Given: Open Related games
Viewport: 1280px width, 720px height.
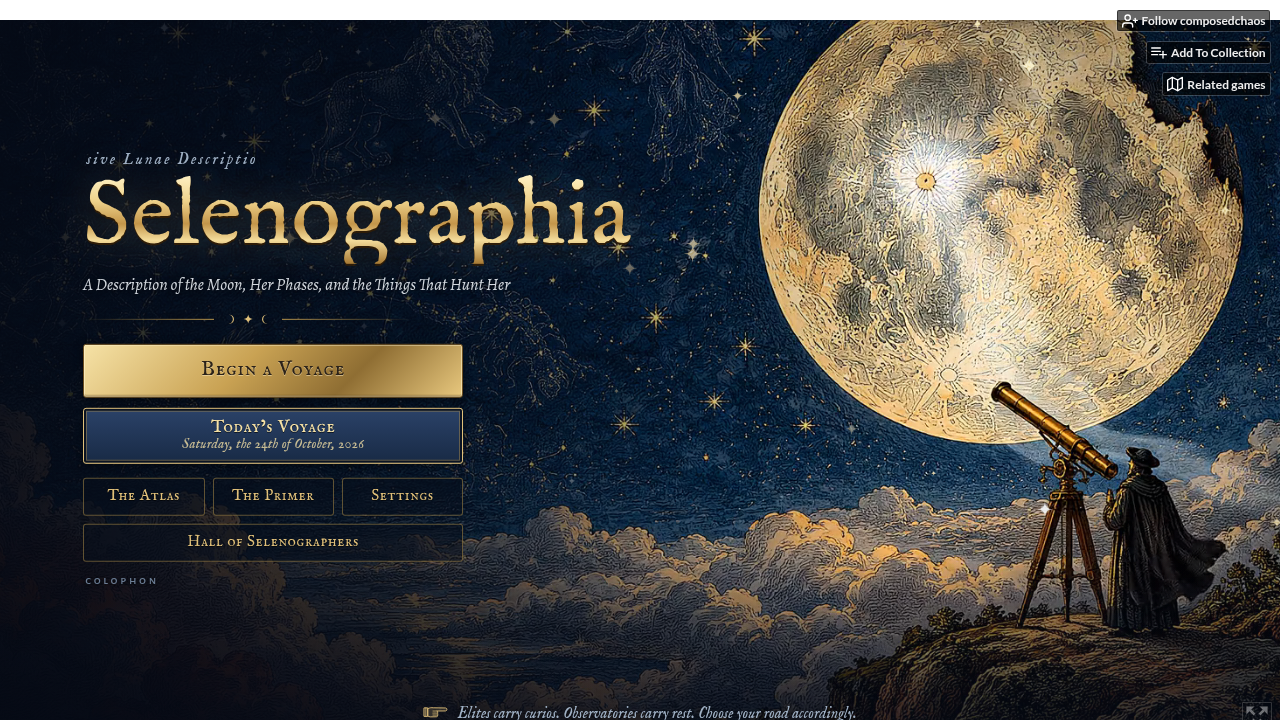Looking at the screenshot, I should tap(1216, 84).
